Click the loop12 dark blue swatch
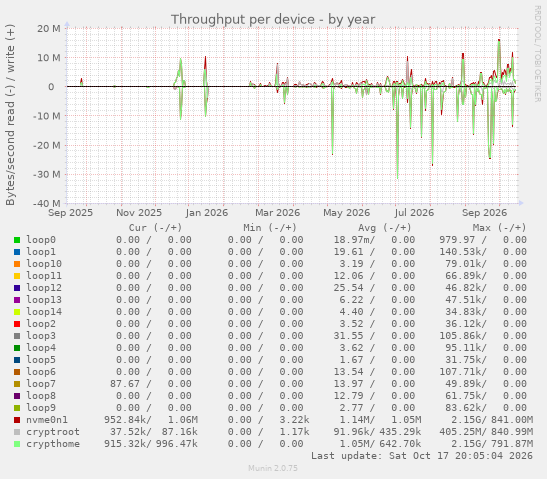This screenshot has height=479, width=547. (17, 288)
